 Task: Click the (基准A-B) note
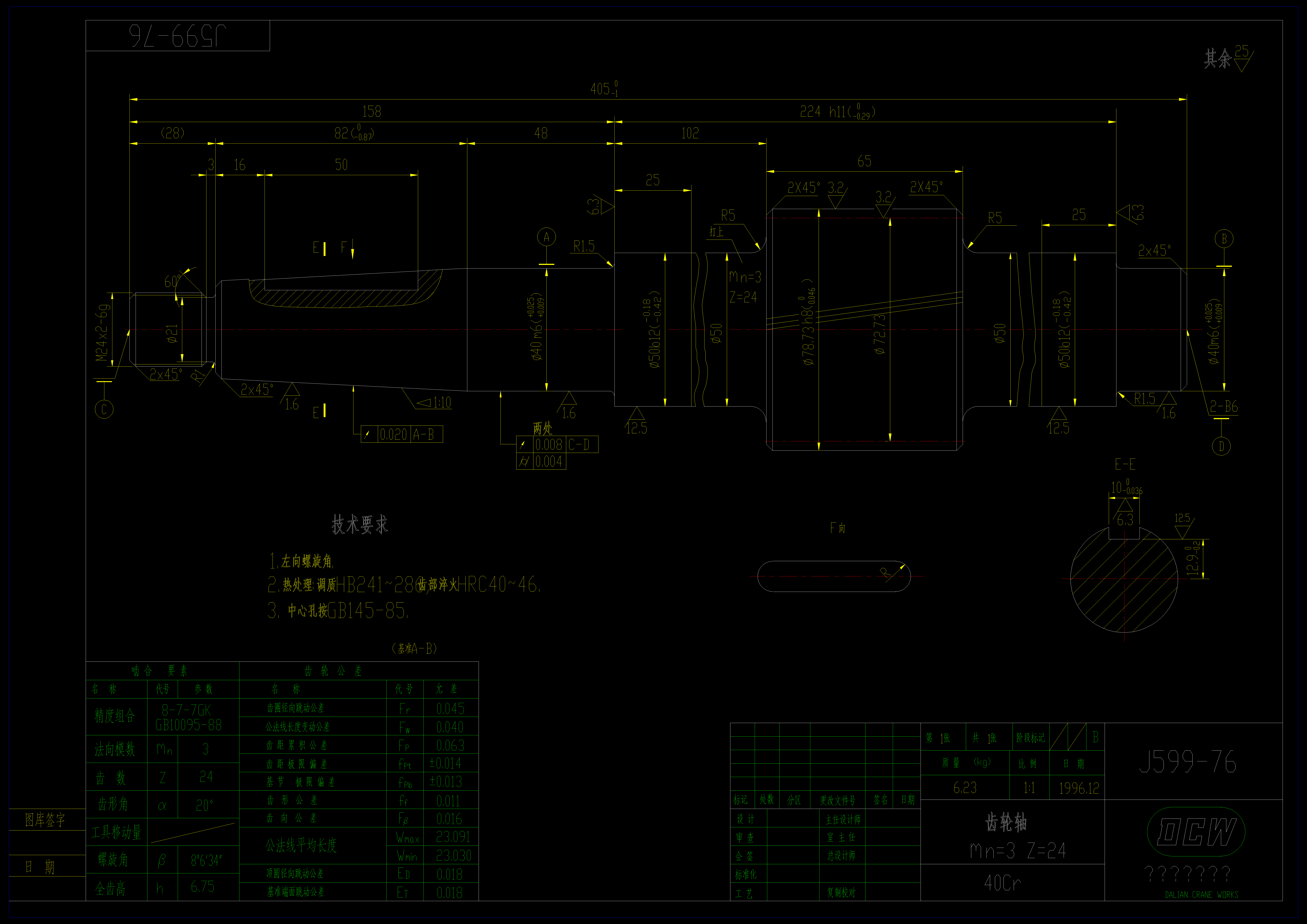414,648
